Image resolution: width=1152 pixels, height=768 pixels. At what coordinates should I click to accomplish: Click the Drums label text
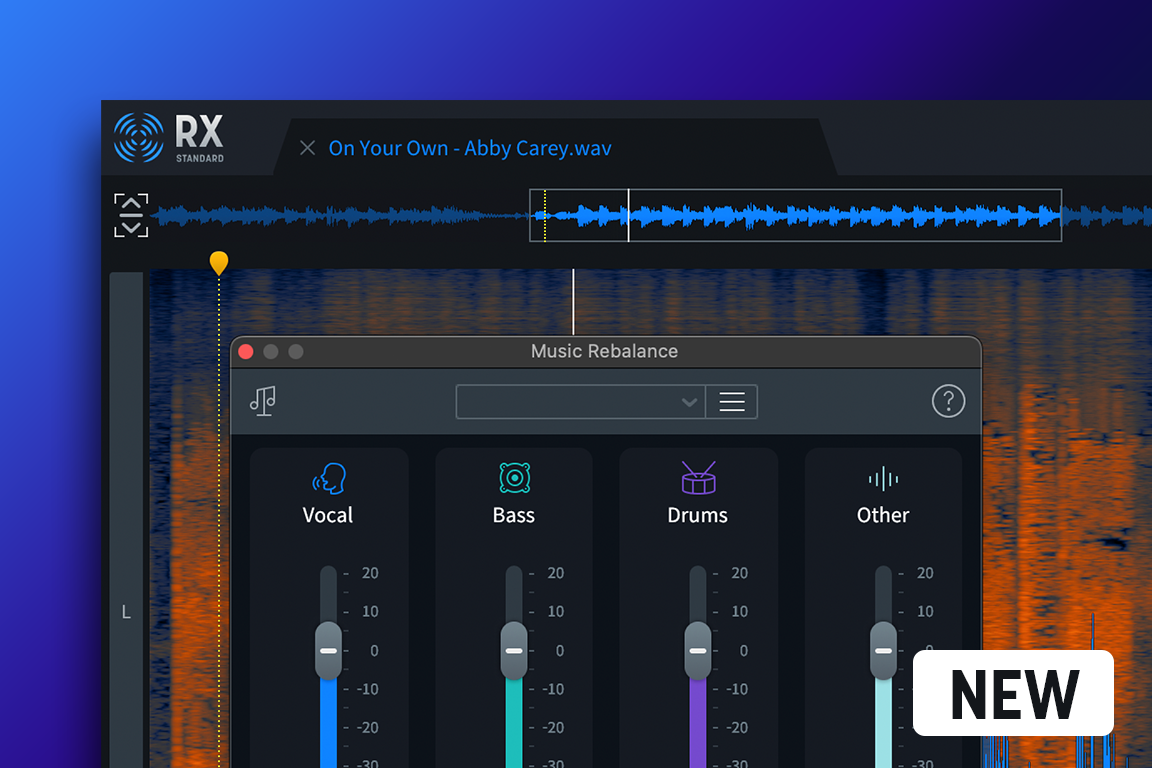click(697, 515)
